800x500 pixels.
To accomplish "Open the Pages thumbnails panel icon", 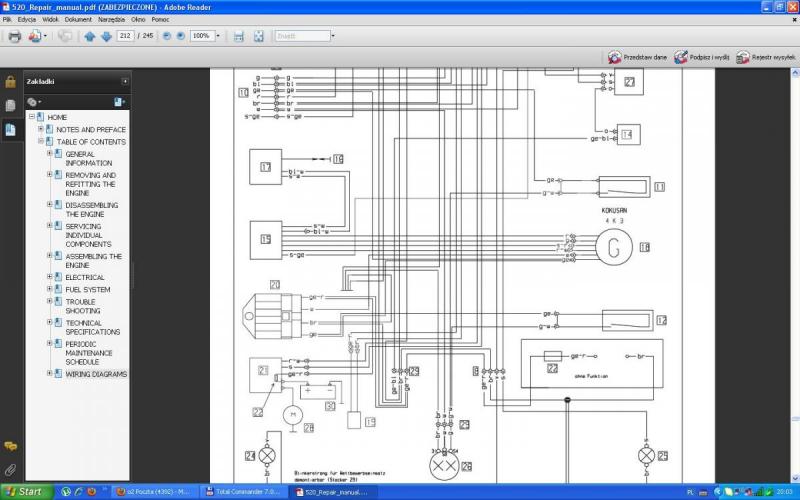I will click(10, 105).
